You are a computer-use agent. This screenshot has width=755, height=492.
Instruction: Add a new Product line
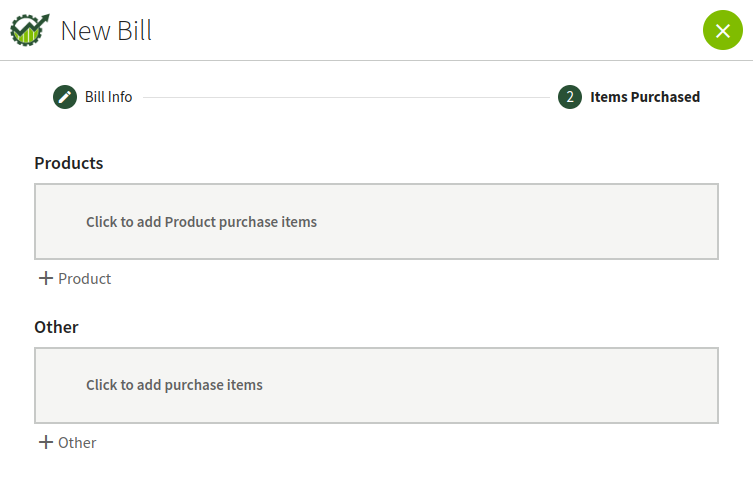75,278
